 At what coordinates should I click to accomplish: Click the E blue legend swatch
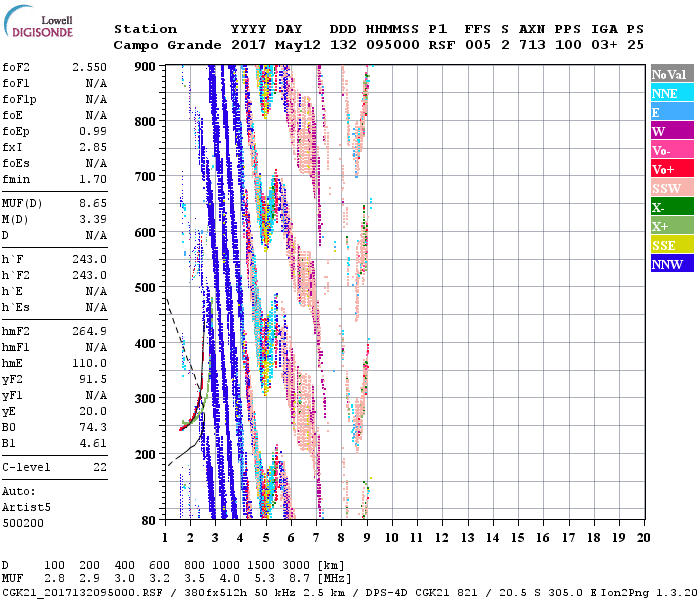coord(672,112)
